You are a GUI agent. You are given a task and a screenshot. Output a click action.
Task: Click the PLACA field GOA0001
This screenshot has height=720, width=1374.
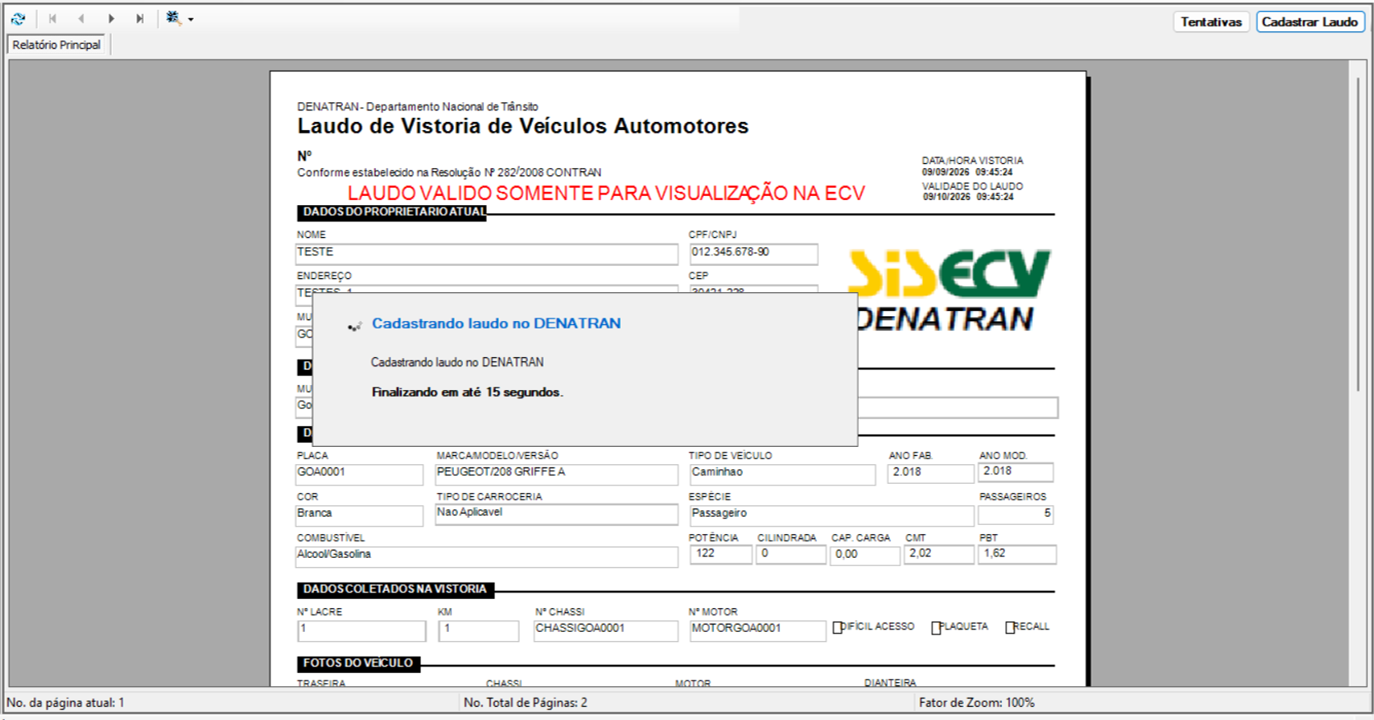[x=359, y=474]
